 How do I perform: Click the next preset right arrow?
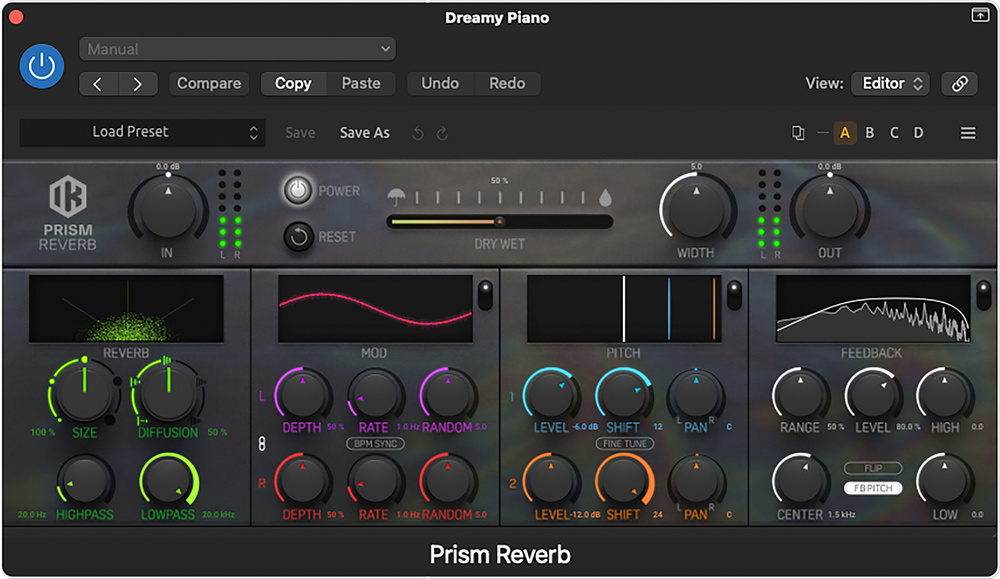(138, 84)
